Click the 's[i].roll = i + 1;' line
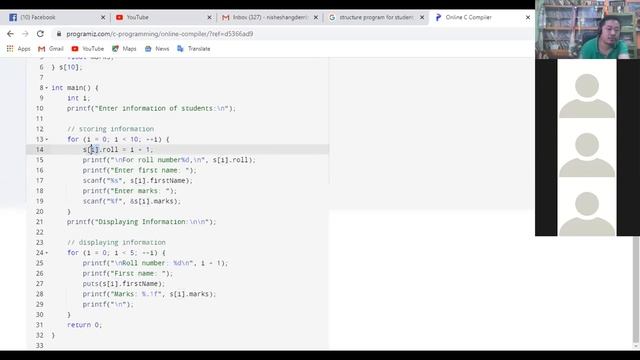Image resolution: width=640 pixels, height=360 pixels. 118,149
